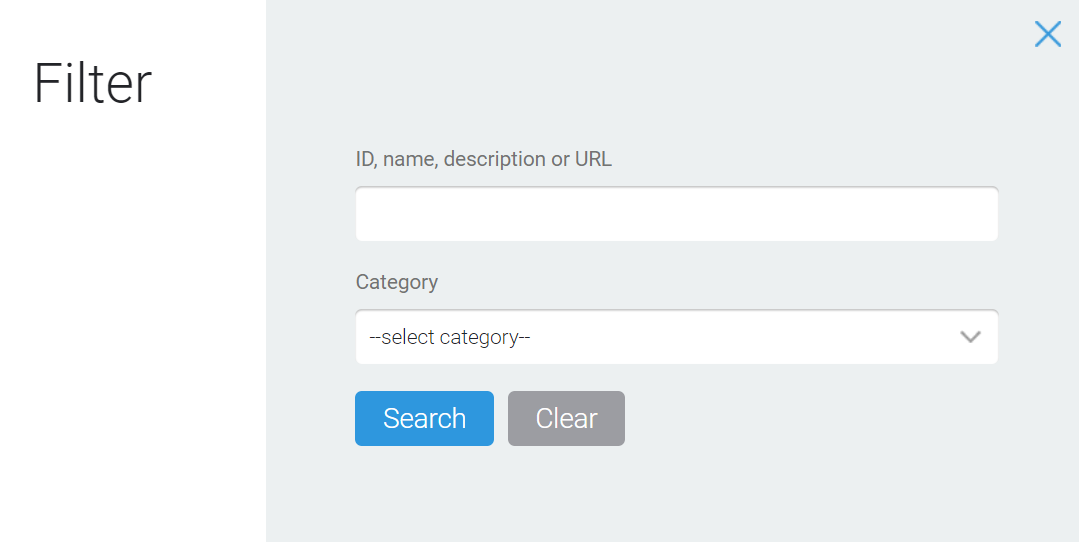Image resolution: width=1079 pixels, height=542 pixels.
Task: Focus the ID, name, description or URL field
Action: 676,214
